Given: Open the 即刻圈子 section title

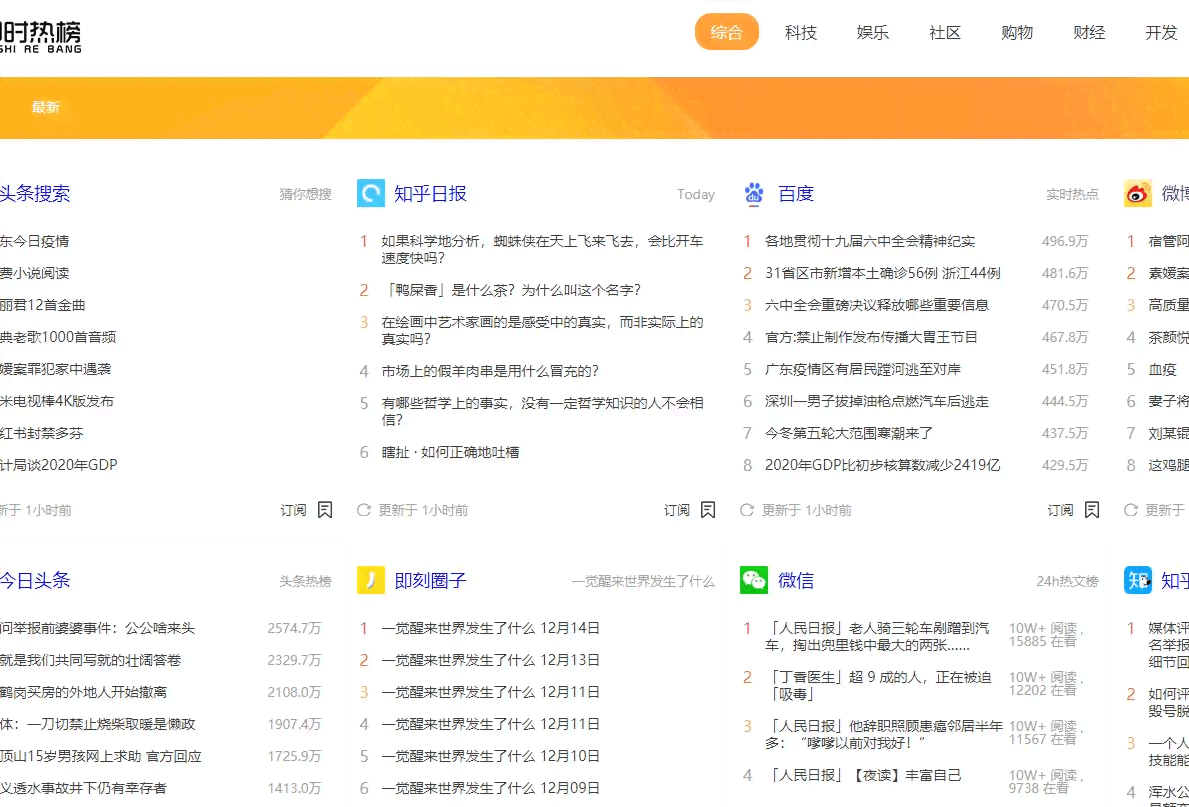Looking at the screenshot, I should 430,580.
